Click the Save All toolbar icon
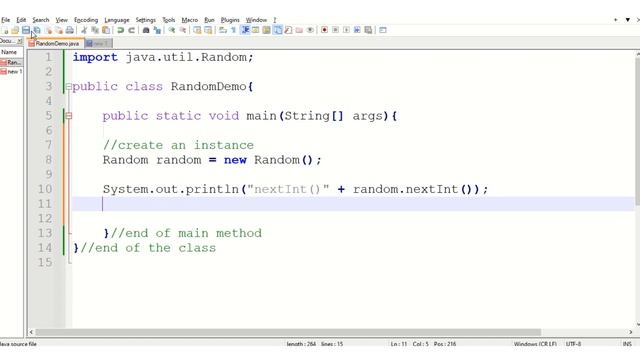The height and width of the screenshot is (360, 640). [37, 30]
